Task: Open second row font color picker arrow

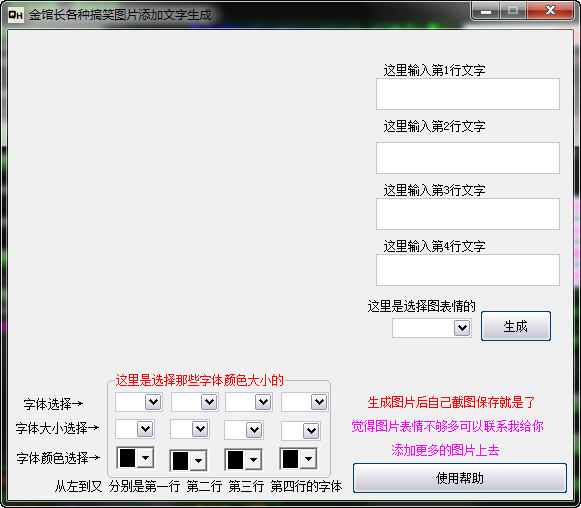Action: pyautogui.click(x=198, y=461)
